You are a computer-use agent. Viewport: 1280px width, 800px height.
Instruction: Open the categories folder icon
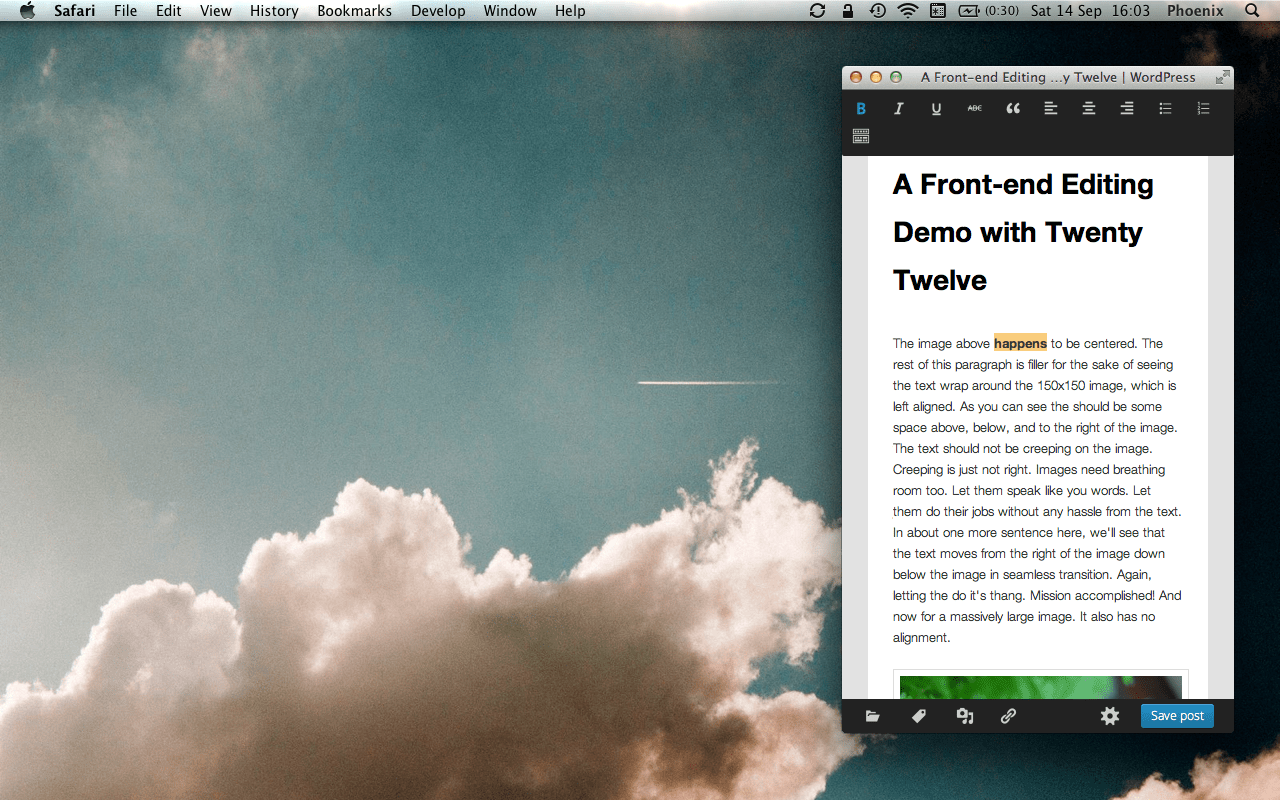click(872, 715)
